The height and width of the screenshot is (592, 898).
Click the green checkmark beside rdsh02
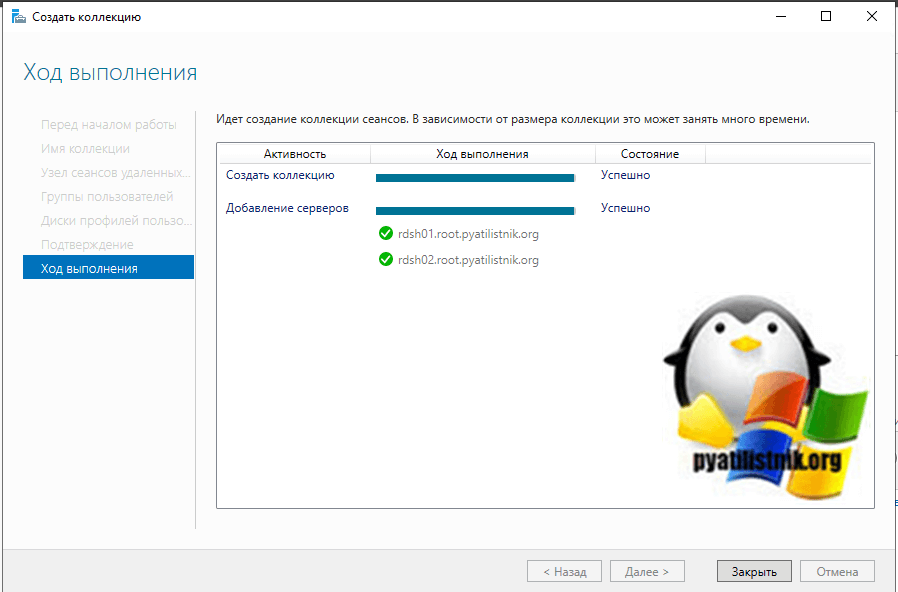click(386, 259)
